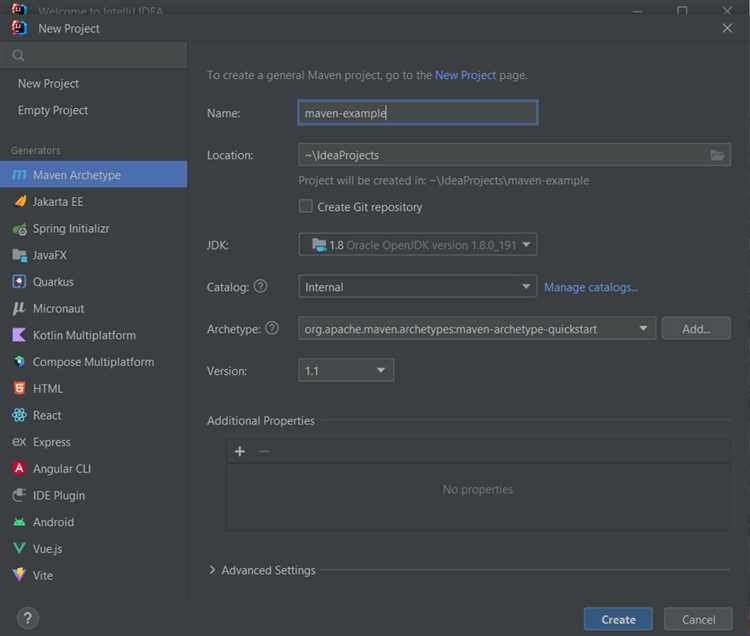Enable the Create Git repository checkbox
This screenshot has height=636, width=750.
click(x=306, y=206)
